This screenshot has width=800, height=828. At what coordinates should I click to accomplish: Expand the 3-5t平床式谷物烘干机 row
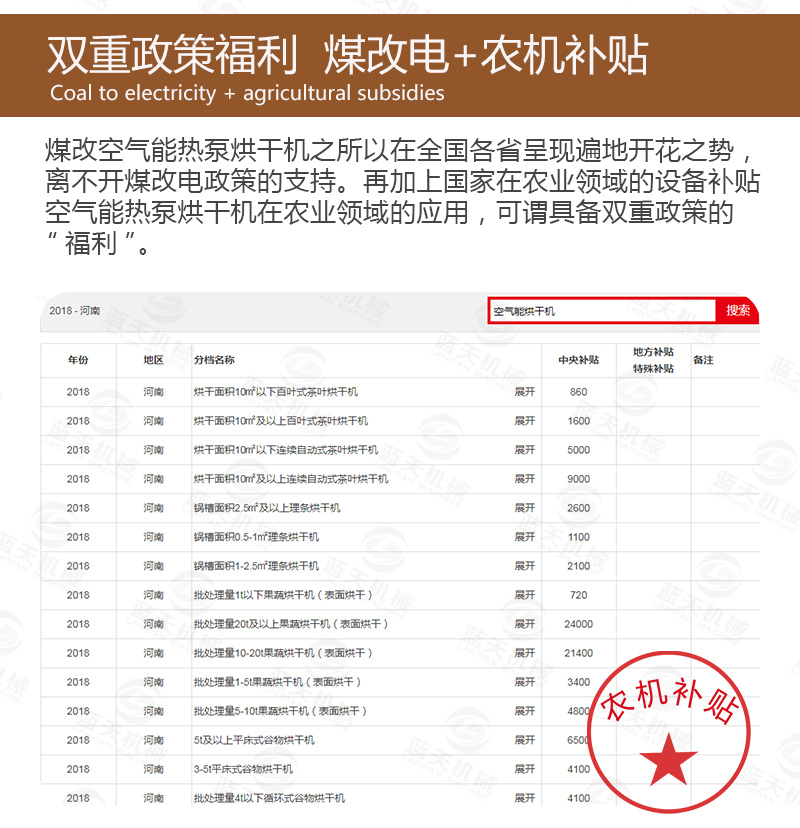point(523,770)
